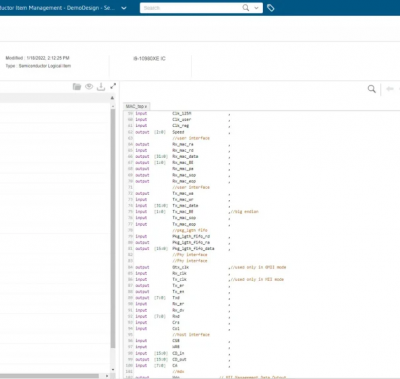Image resolution: width=400 pixels, height=379 pixels.
Task: Click the Rxd signal name
Action: tap(176, 316)
